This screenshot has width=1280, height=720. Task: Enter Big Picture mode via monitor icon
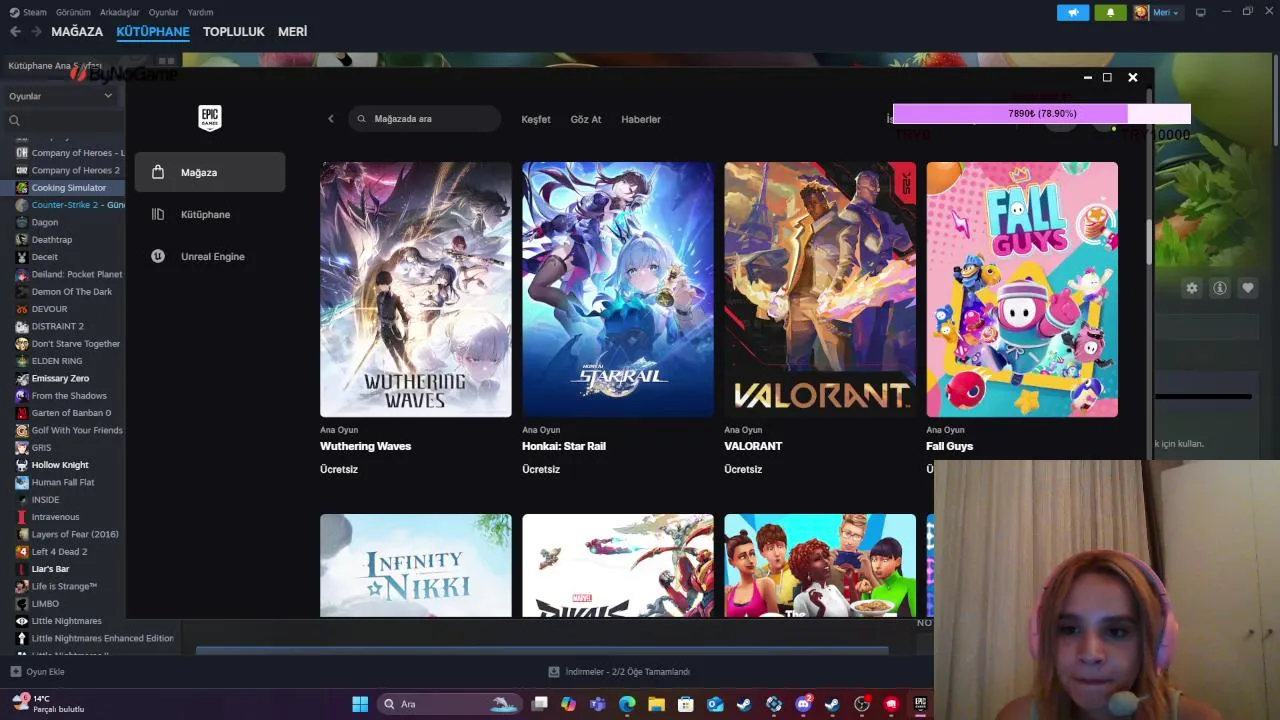1201,12
